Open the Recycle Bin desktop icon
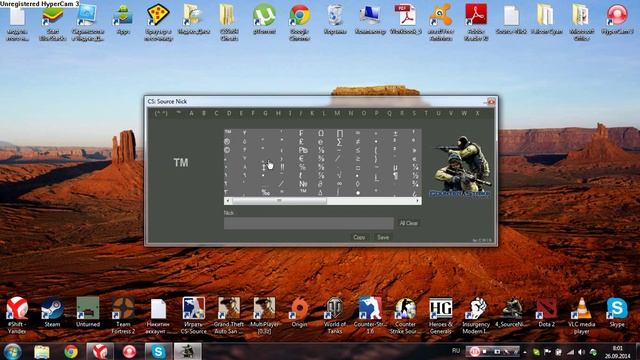The height and width of the screenshot is (360, 640). point(335,19)
